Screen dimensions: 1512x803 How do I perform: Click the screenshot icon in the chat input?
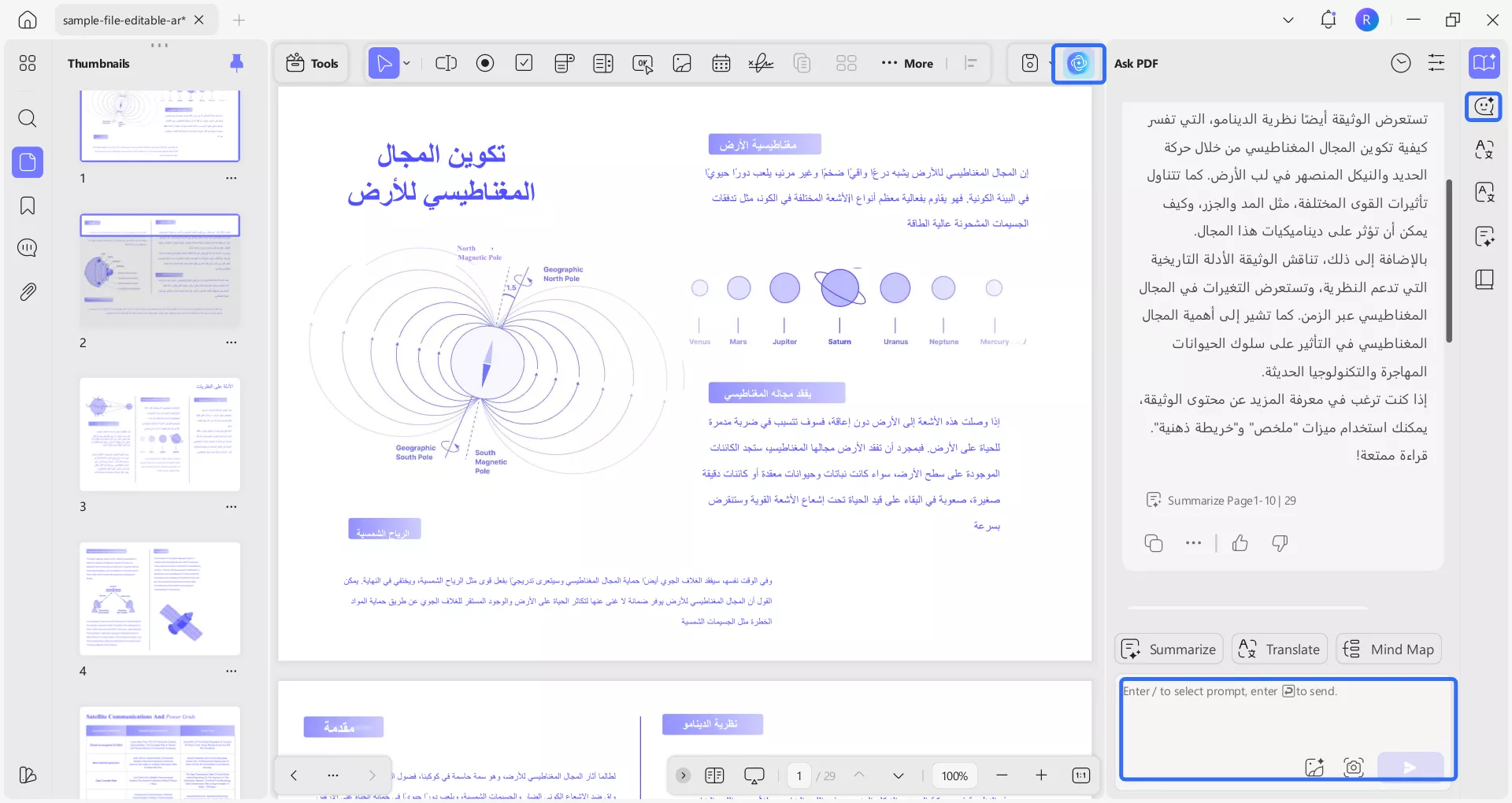tap(1354, 768)
